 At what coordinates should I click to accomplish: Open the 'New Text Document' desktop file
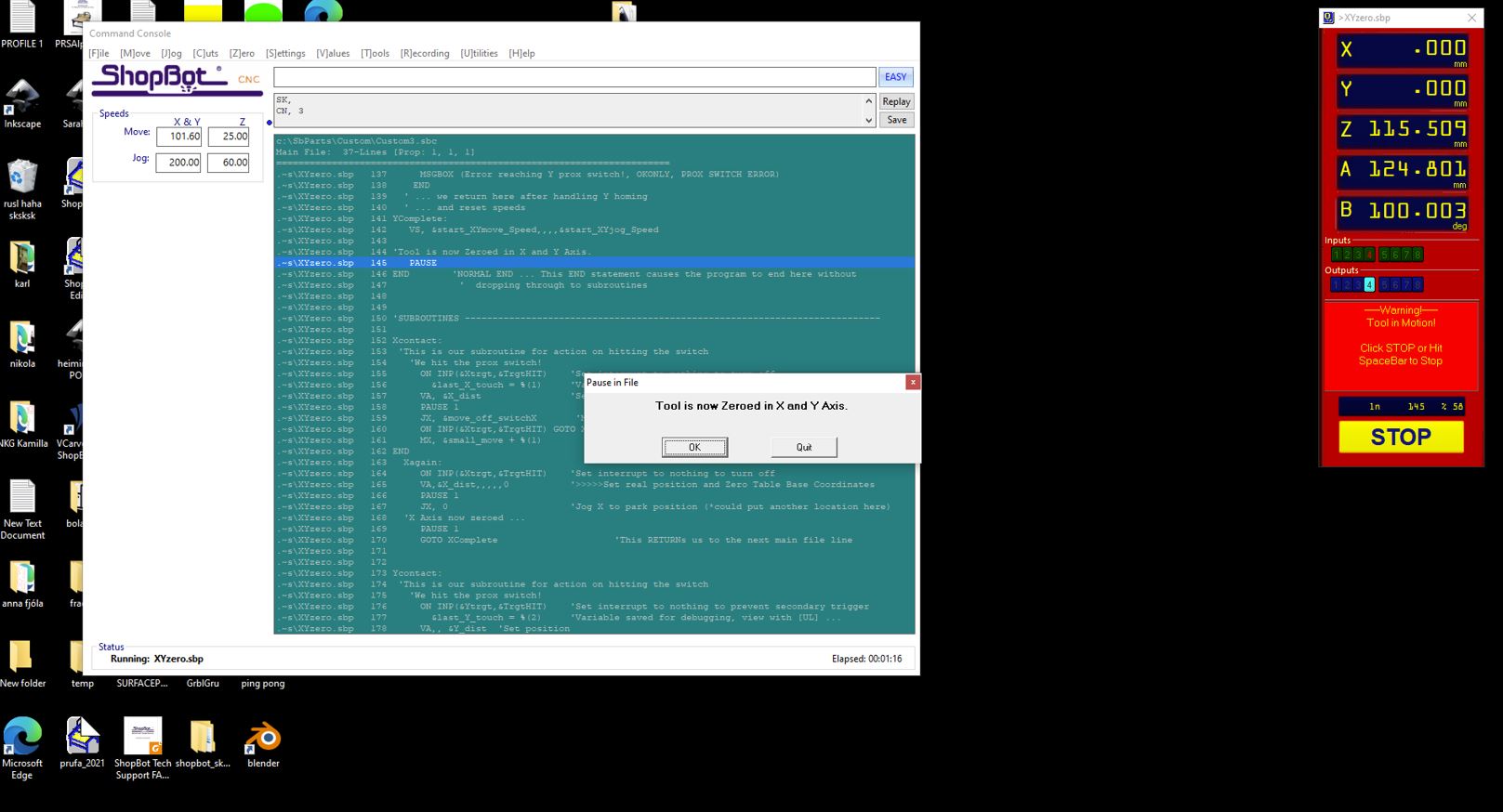pos(22,510)
